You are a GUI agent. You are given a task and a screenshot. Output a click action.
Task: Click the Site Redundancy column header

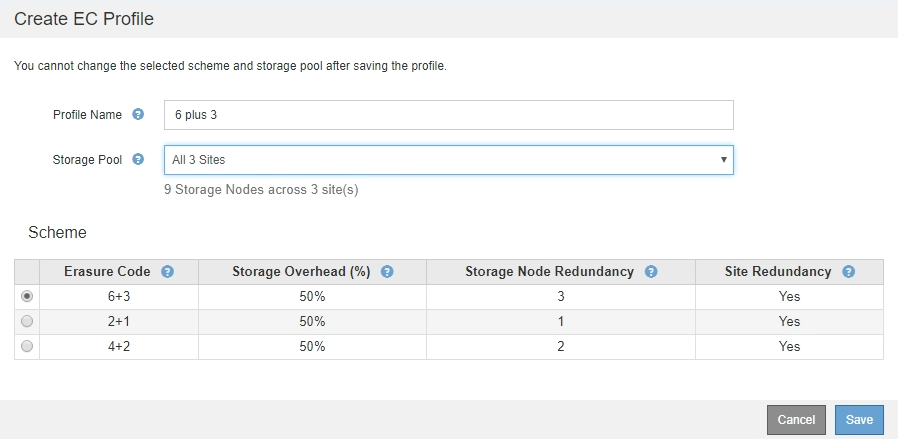pos(778,272)
